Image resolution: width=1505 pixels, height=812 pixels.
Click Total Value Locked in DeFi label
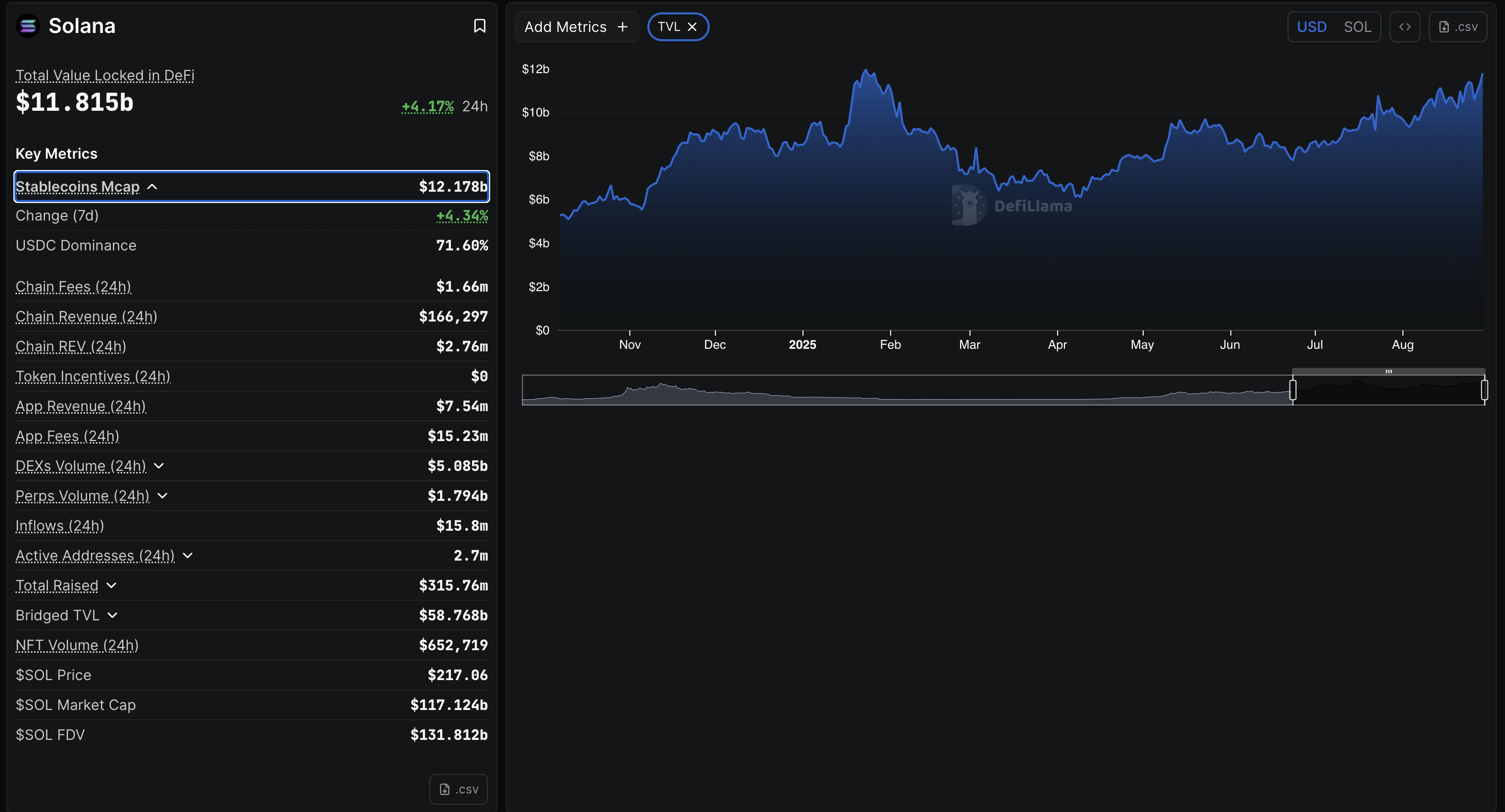(105, 75)
